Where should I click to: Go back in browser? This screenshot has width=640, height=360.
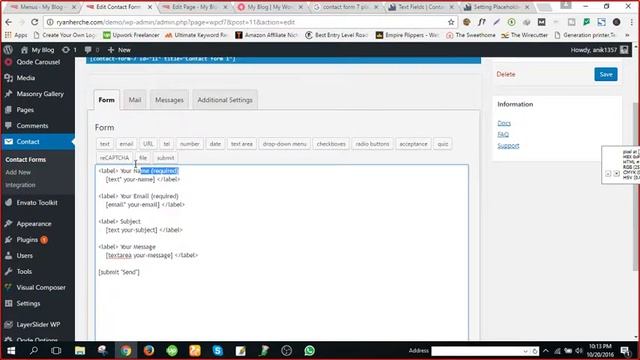[9, 22]
